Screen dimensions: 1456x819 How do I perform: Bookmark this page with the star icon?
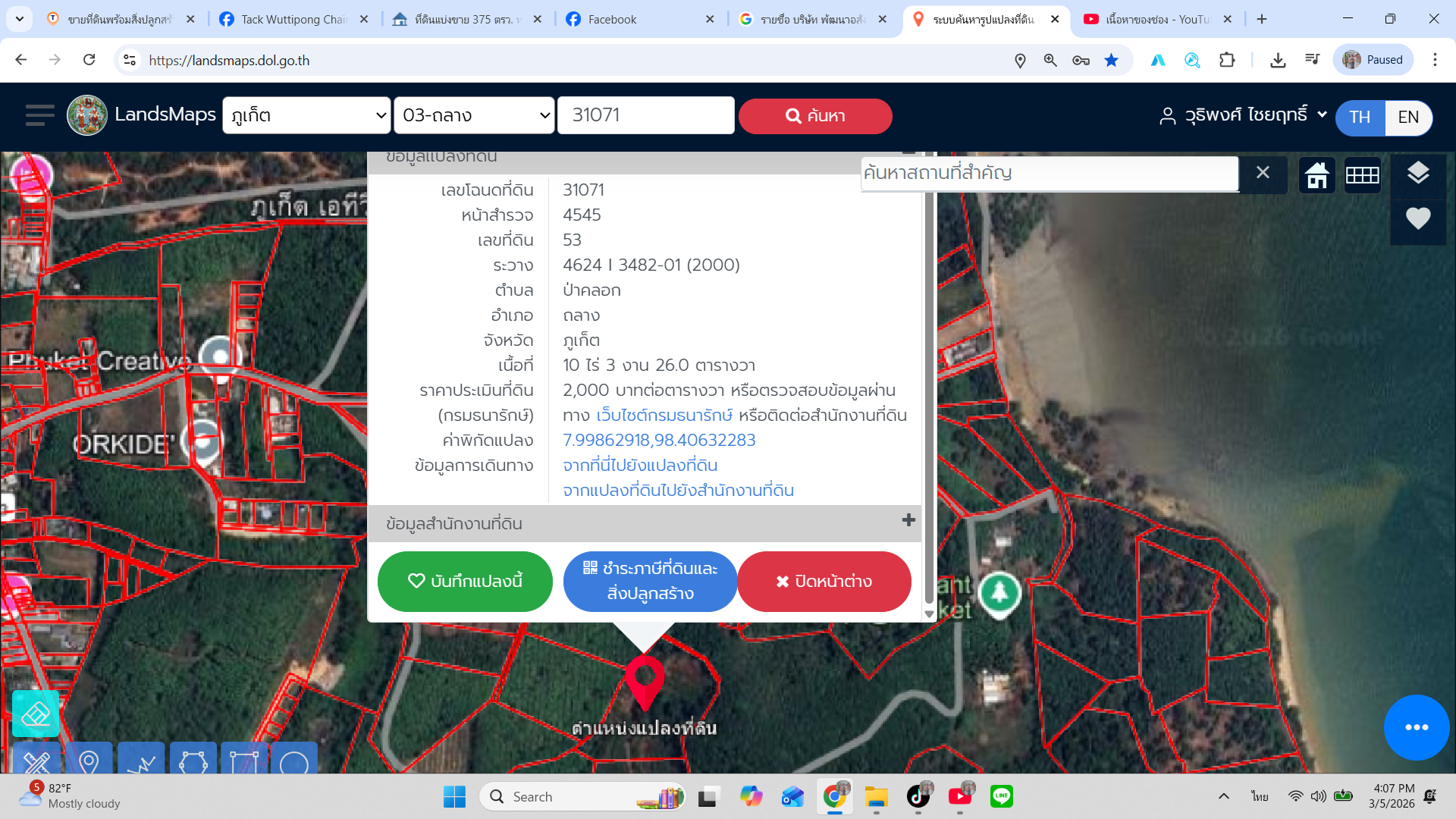(x=1111, y=60)
